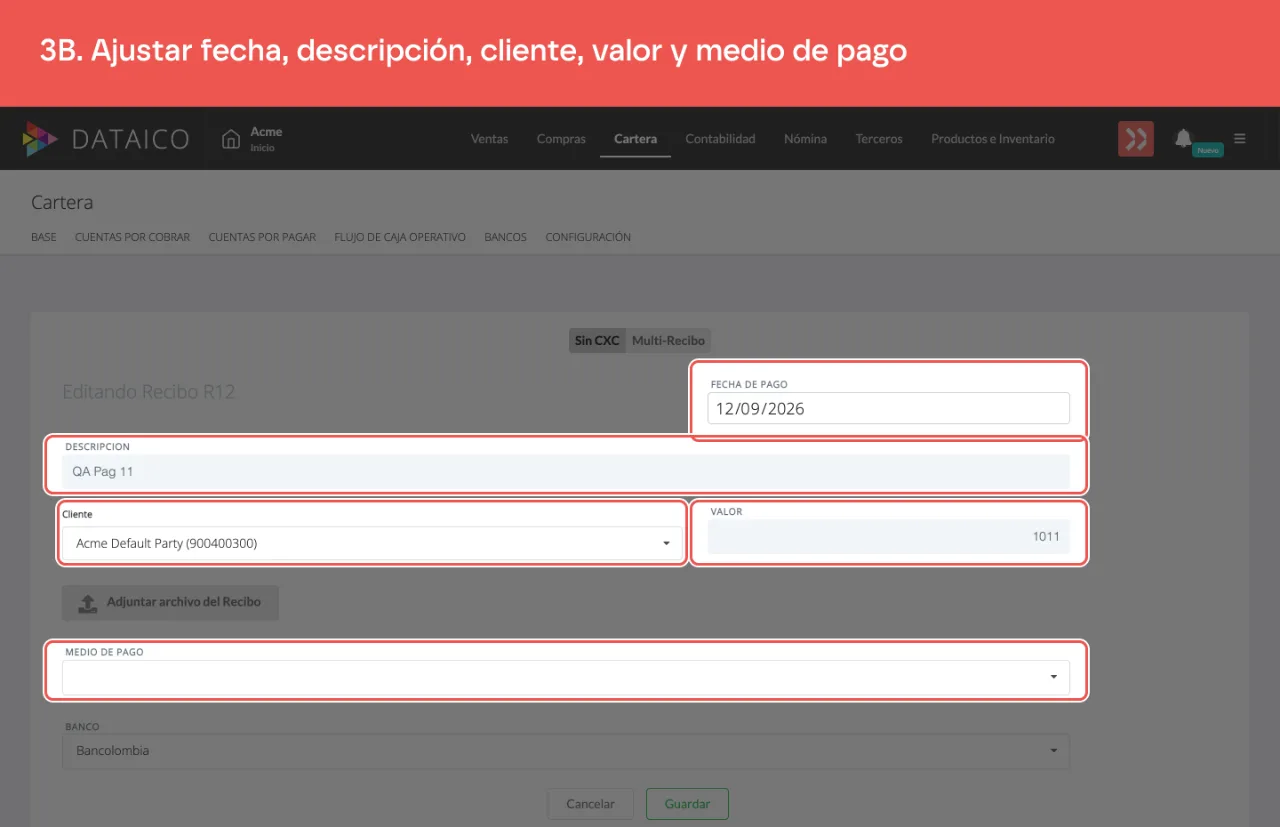Switch to Cuentas por Cobrar tab

click(x=132, y=237)
